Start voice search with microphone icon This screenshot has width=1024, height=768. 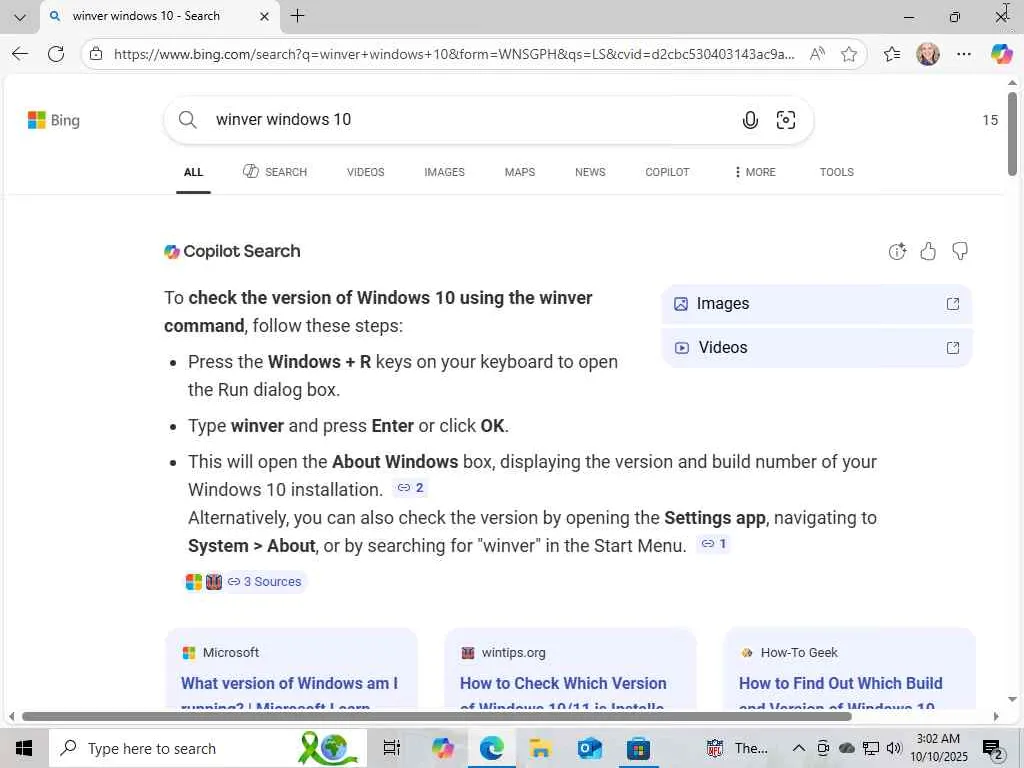[750, 120]
